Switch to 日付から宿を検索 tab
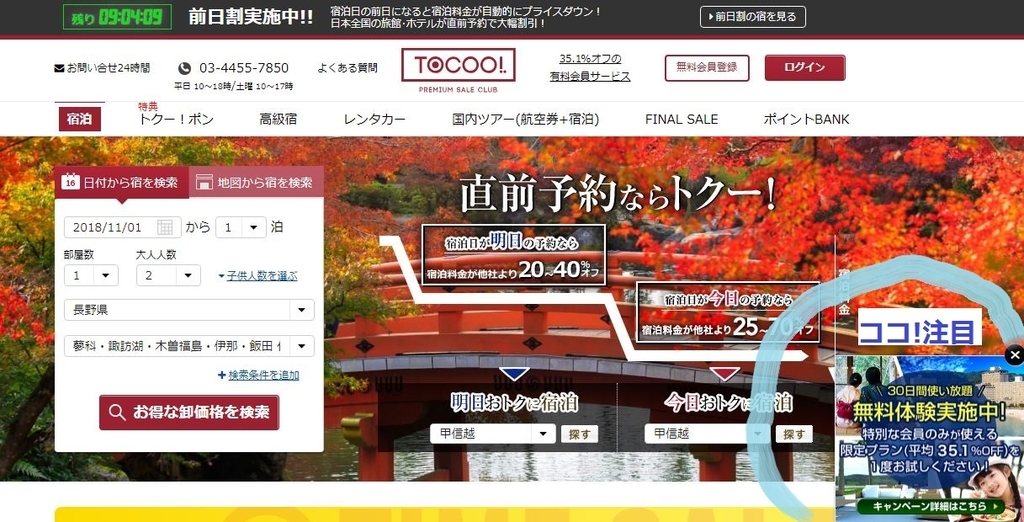This screenshot has height=522, width=1024. click(x=121, y=182)
